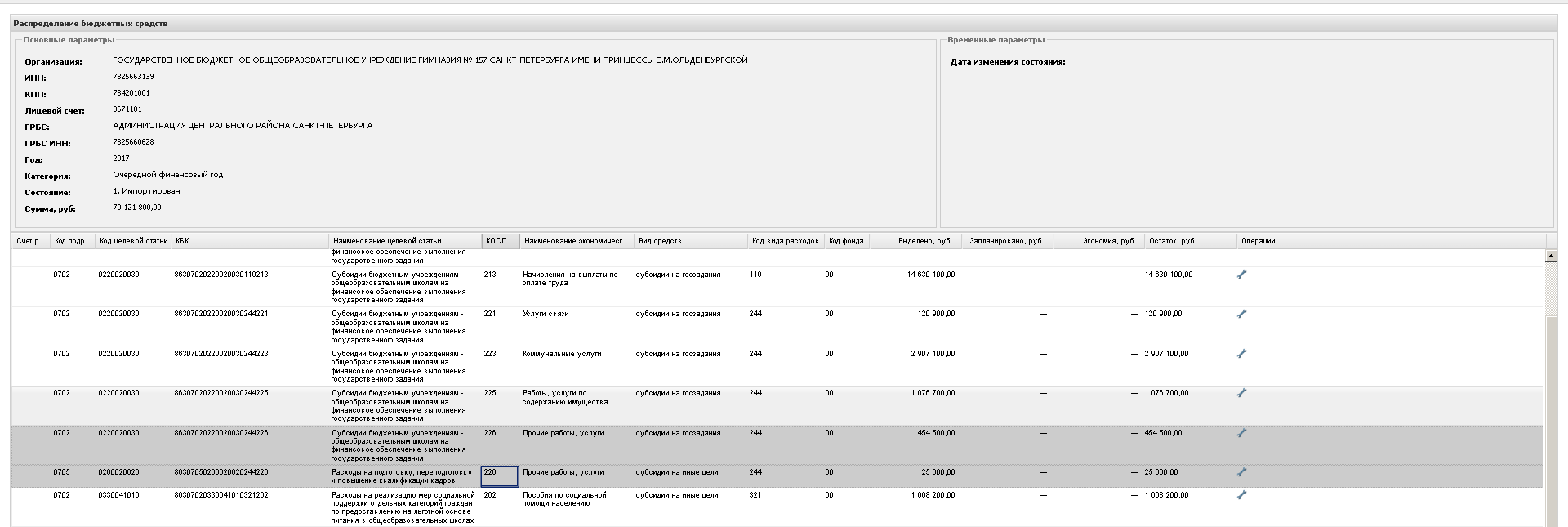Open operations wrench for row KOSGU 262

(x=1242, y=495)
